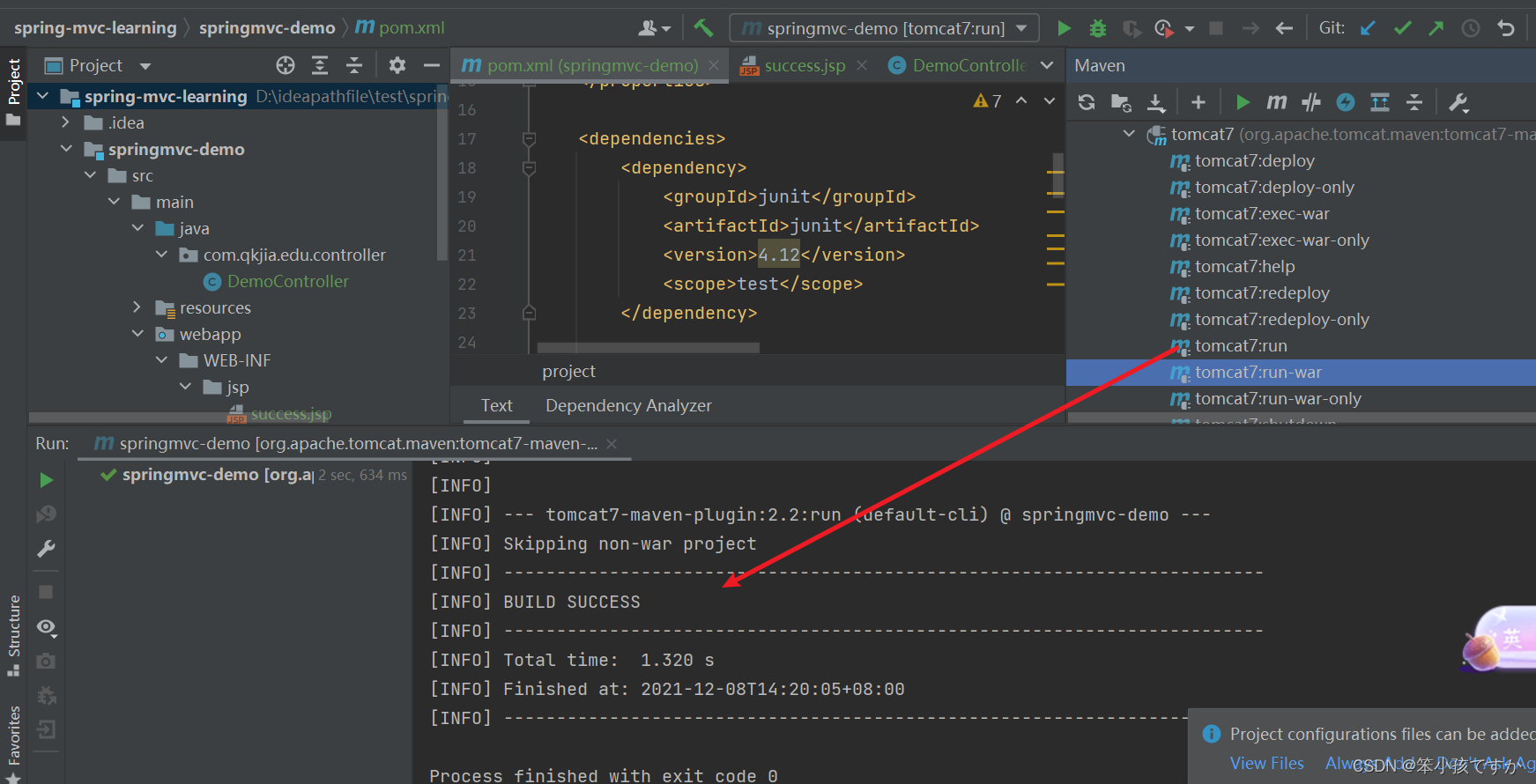
Task: Commit changes with the green checkmark
Action: 1402,28
